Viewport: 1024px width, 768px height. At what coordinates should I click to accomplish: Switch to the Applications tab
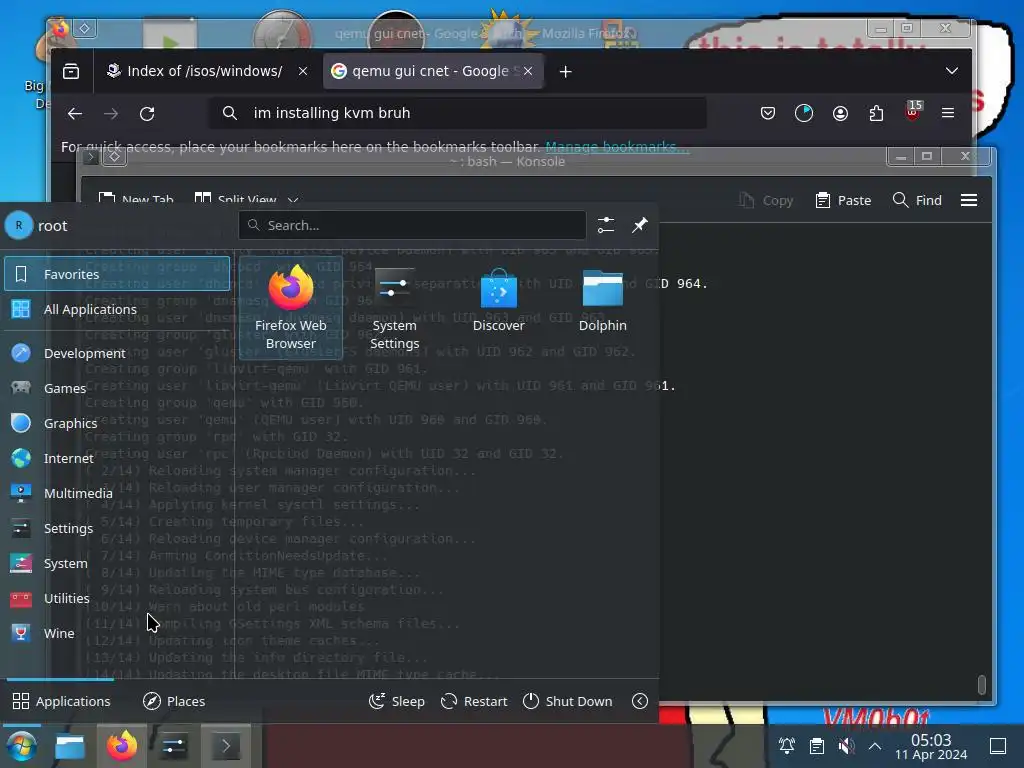[x=61, y=701]
